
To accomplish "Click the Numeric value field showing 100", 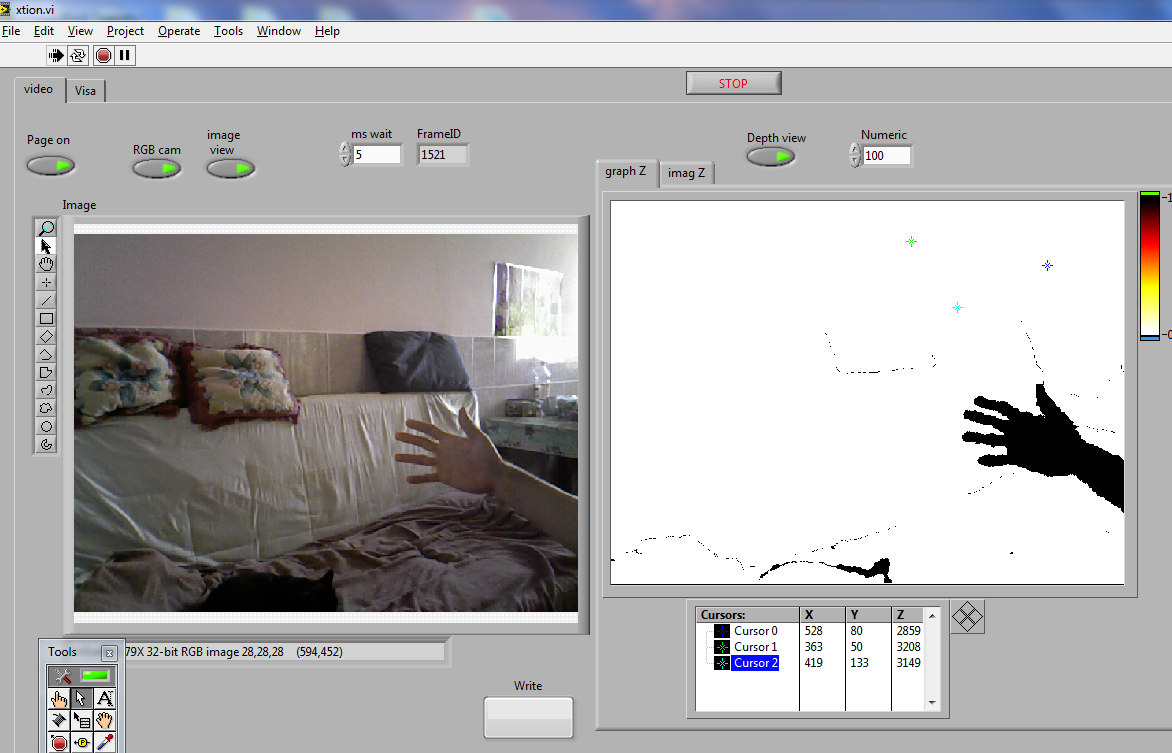I will point(886,155).
